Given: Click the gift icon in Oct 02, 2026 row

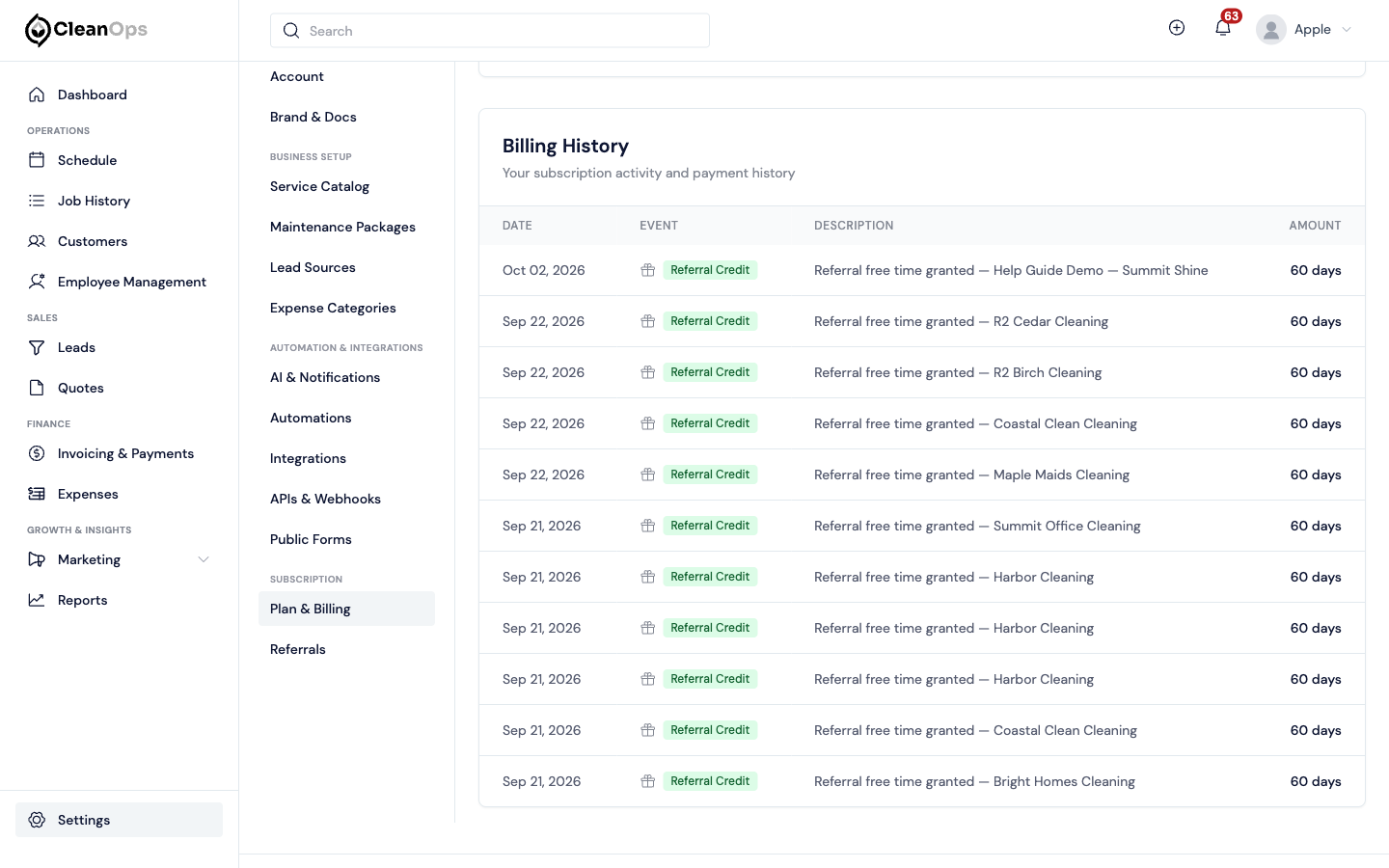Looking at the screenshot, I should [x=648, y=270].
